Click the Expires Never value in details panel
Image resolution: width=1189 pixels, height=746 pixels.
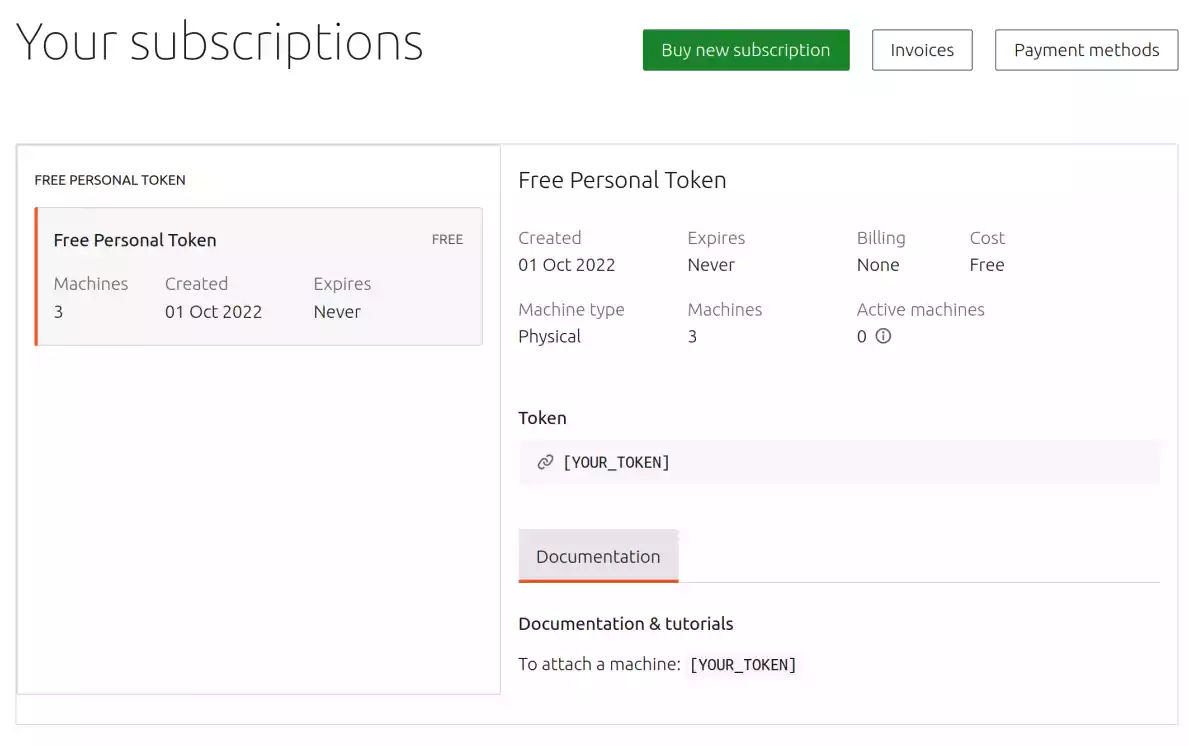pyautogui.click(x=711, y=265)
